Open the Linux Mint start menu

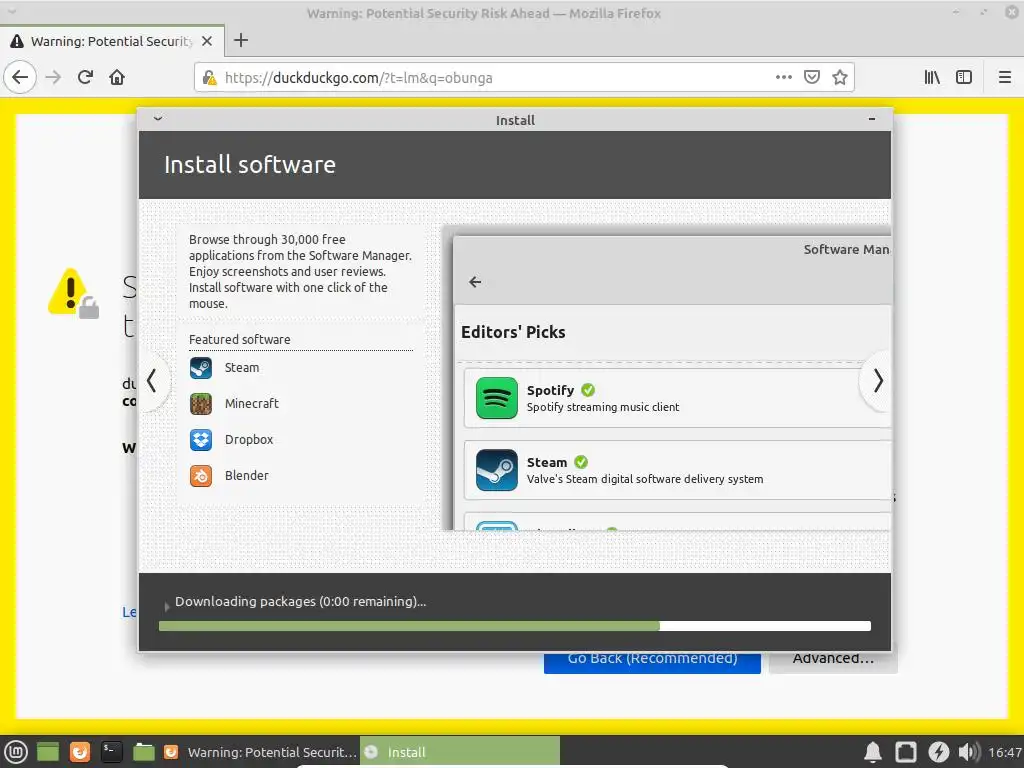click(16, 752)
